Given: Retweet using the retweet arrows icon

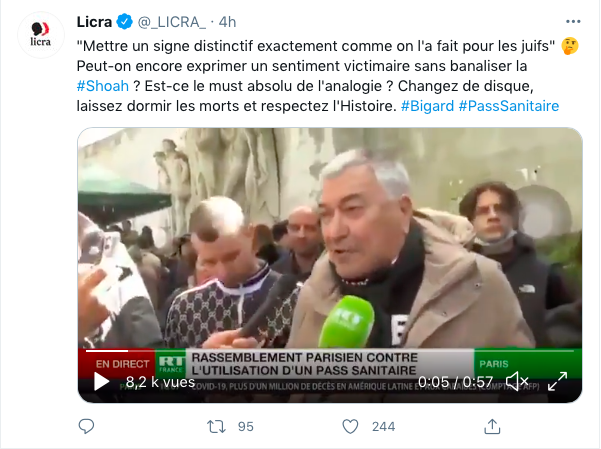Looking at the screenshot, I should 216,426.
